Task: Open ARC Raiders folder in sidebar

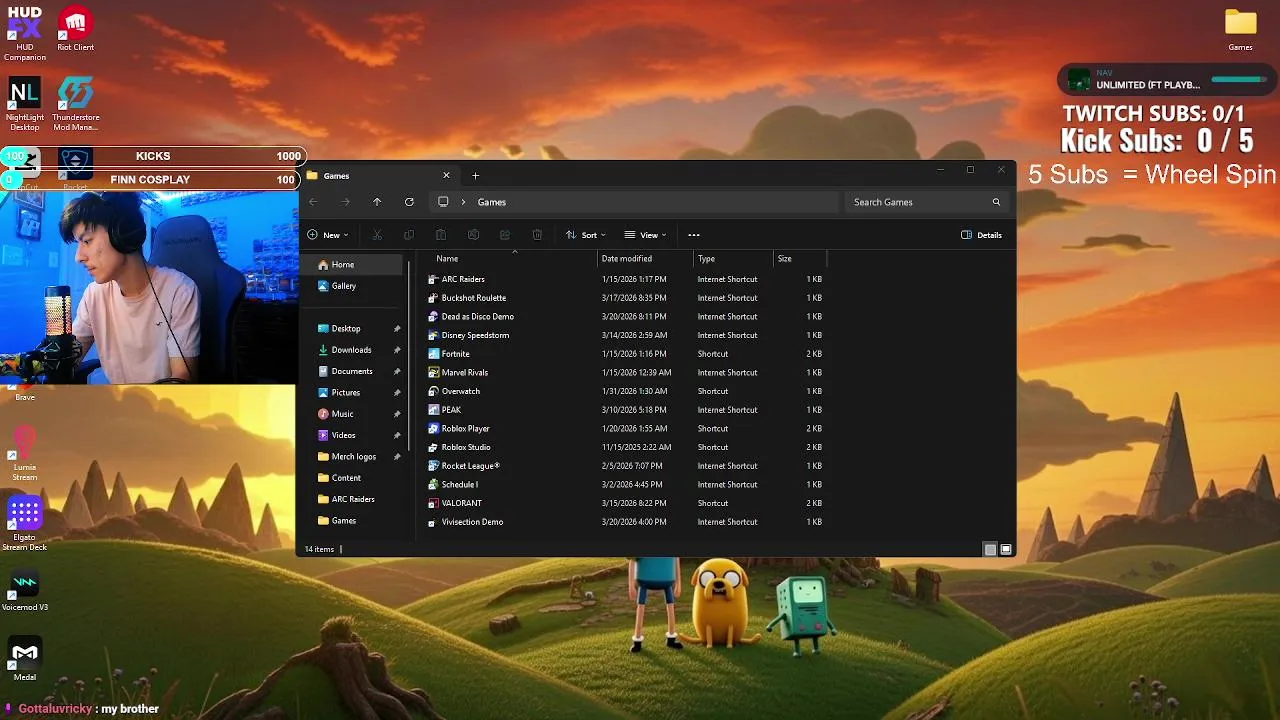Action: click(354, 499)
